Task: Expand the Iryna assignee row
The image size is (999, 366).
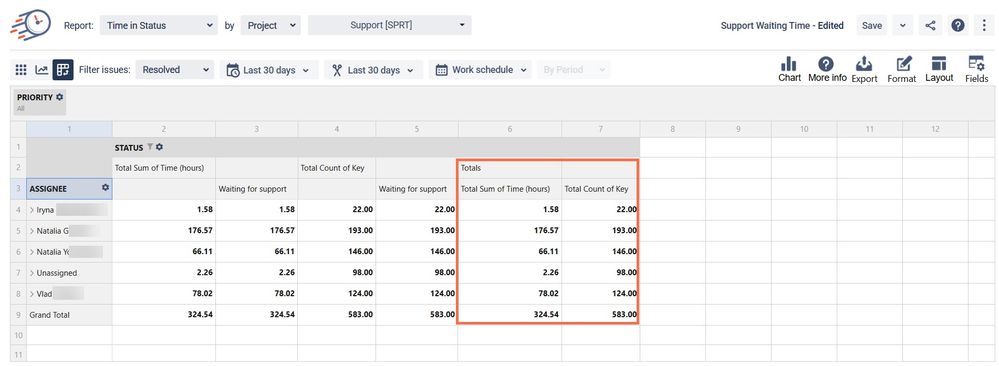Action: [x=32, y=210]
